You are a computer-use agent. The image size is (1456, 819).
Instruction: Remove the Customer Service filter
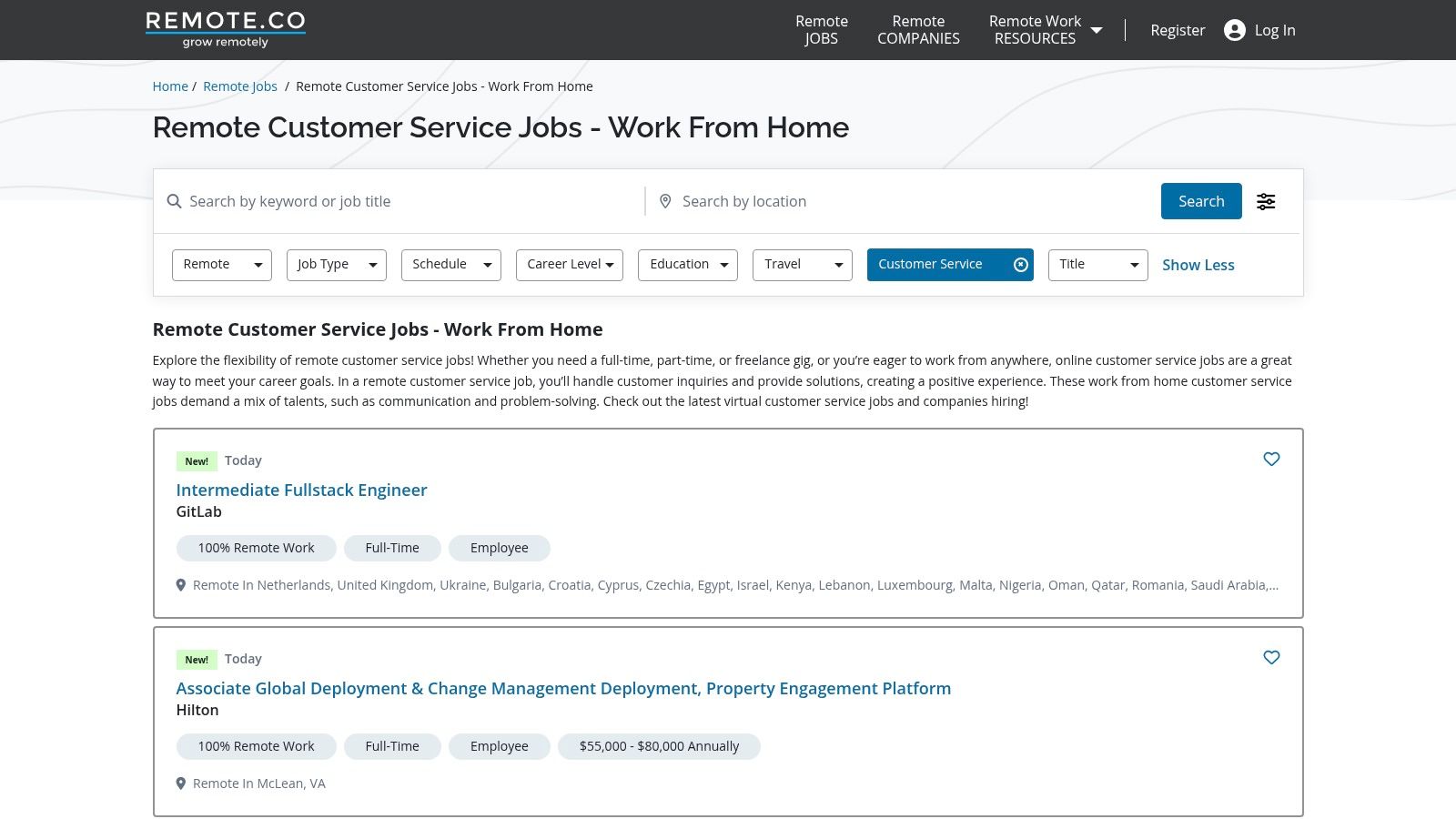pyautogui.click(x=1021, y=265)
